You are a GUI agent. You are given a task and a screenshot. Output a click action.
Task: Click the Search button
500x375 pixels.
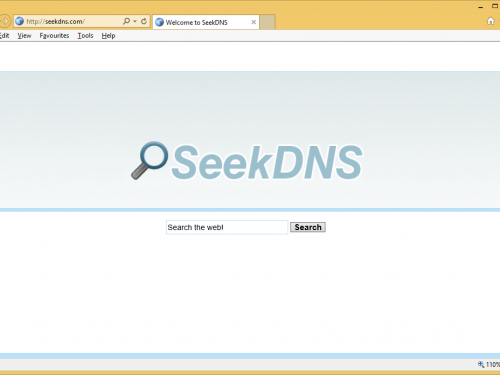point(308,227)
